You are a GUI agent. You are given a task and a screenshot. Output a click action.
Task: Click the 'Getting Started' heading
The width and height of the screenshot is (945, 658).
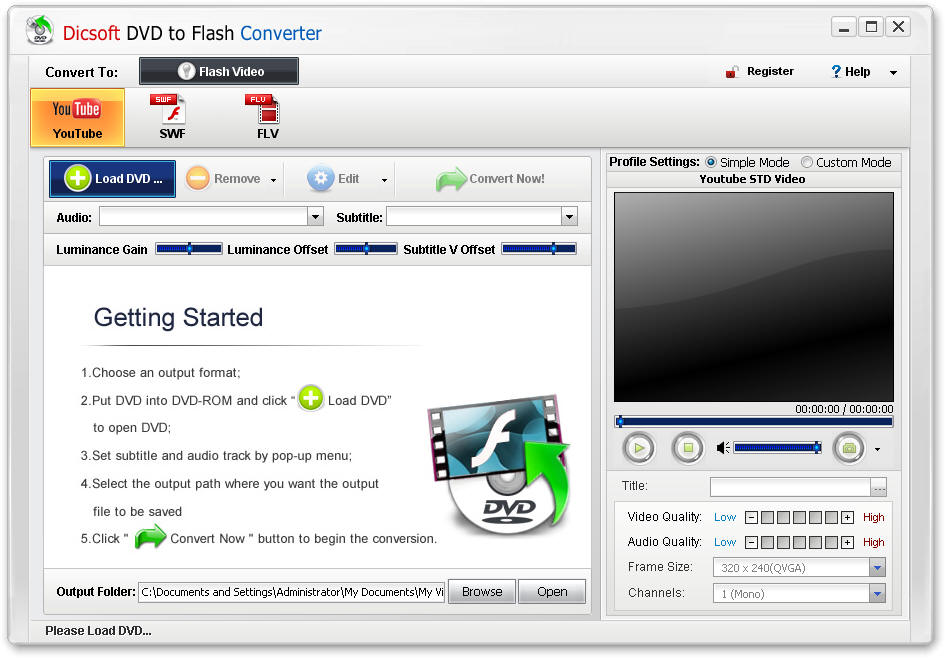178,317
